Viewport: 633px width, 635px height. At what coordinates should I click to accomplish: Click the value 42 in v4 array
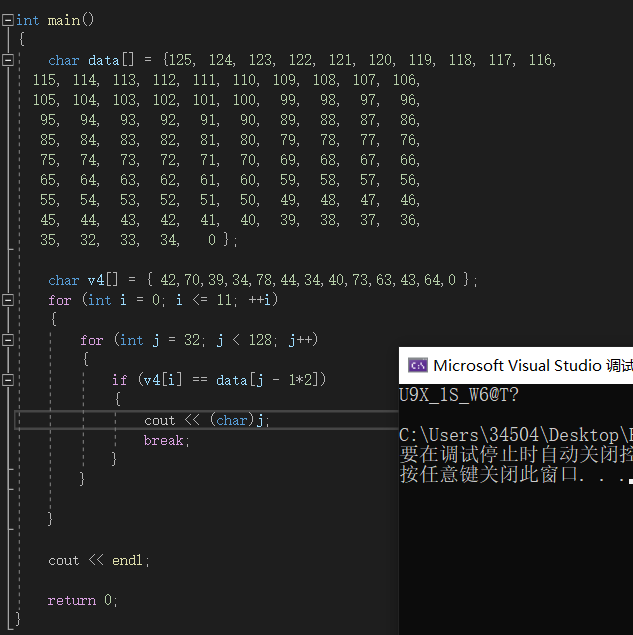[x=168, y=280]
